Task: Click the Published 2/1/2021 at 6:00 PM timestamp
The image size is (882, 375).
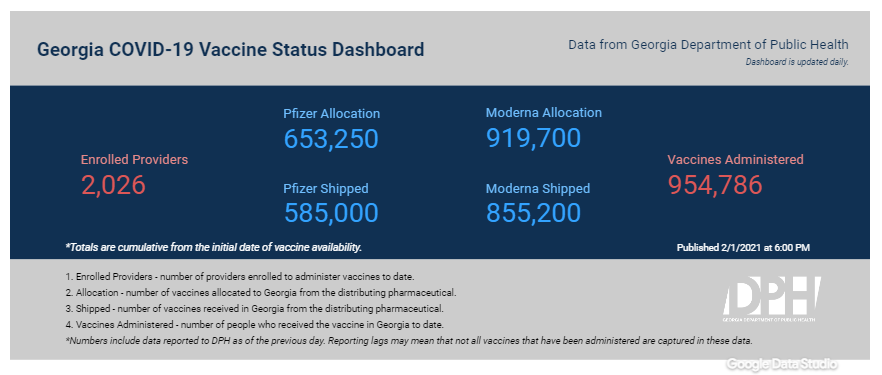Action: tap(743, 247)
